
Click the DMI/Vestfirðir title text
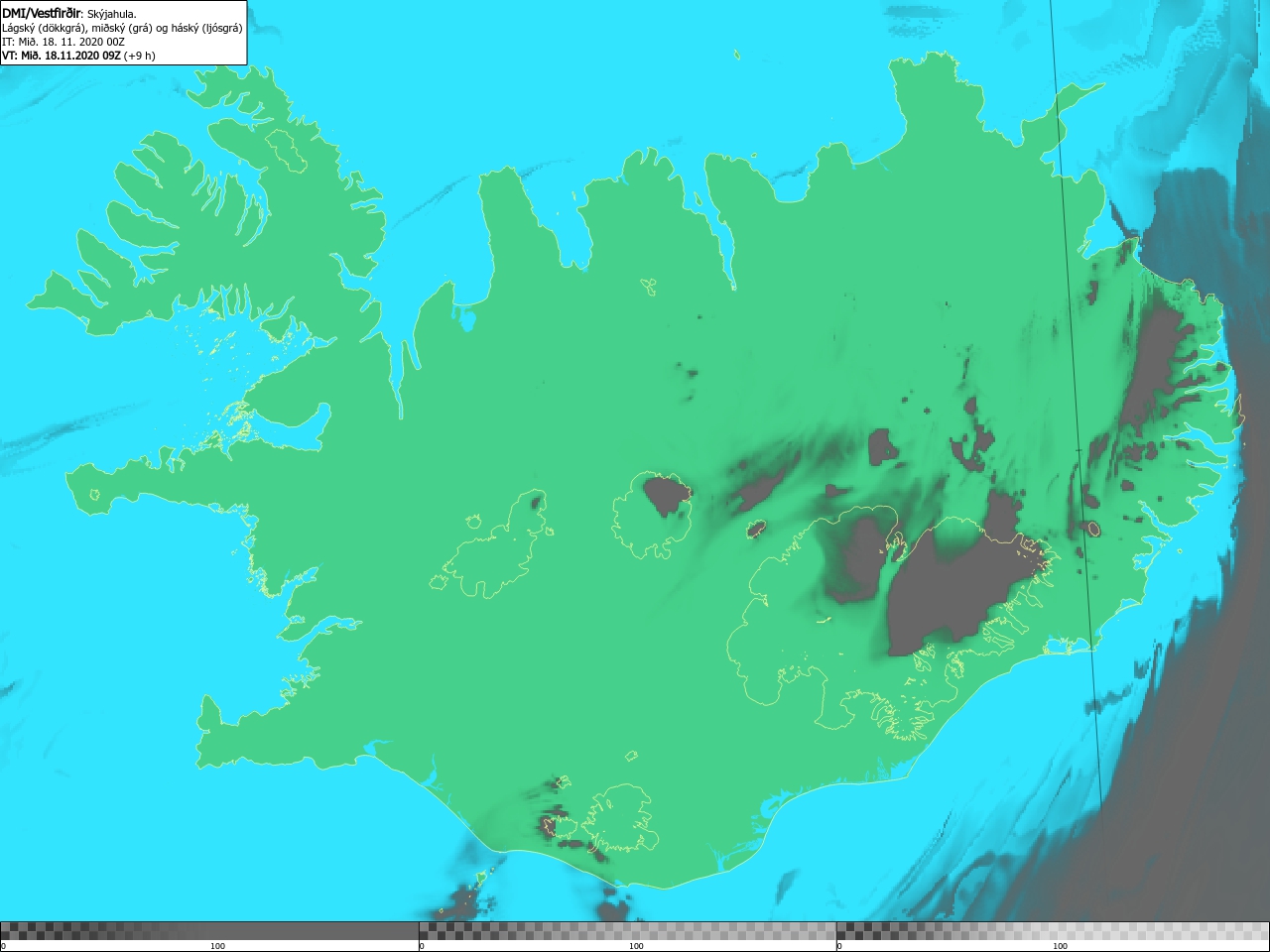[x=43, y=14]
